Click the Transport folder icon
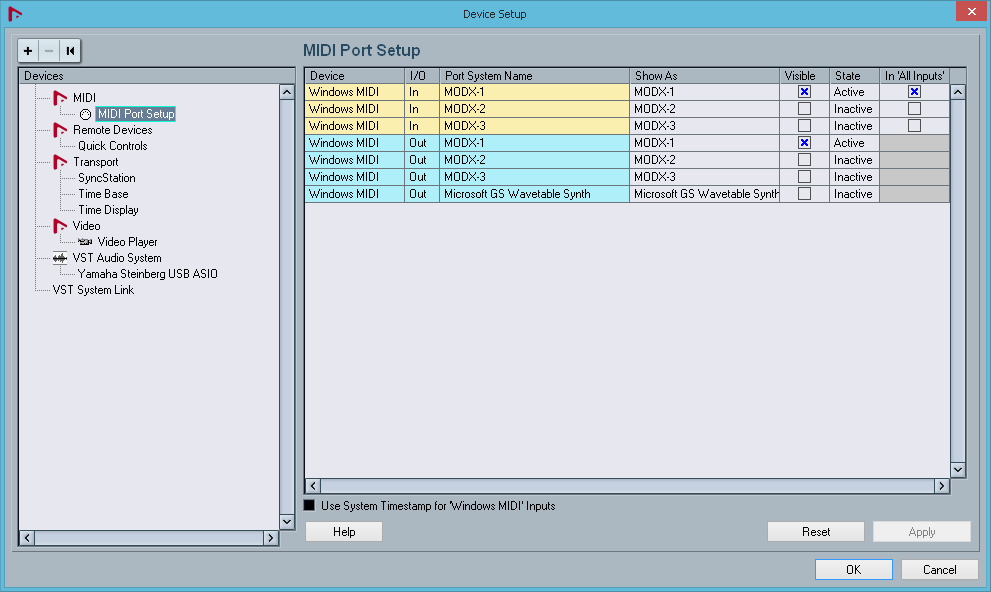The height and width of the screenshot is (592, 991). coord(60,162)
